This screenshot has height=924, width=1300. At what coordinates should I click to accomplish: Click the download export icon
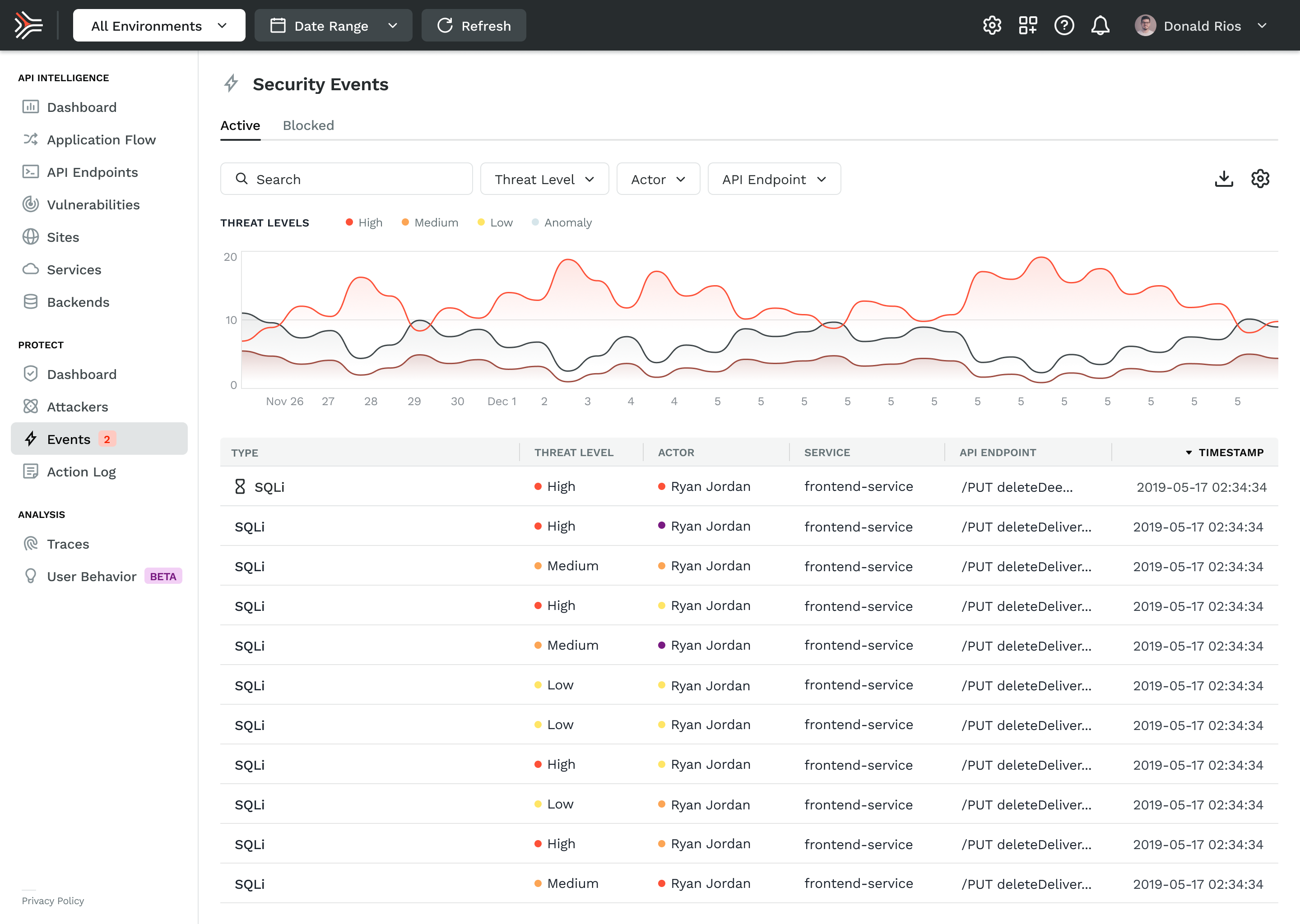[x=1224, y=179]
